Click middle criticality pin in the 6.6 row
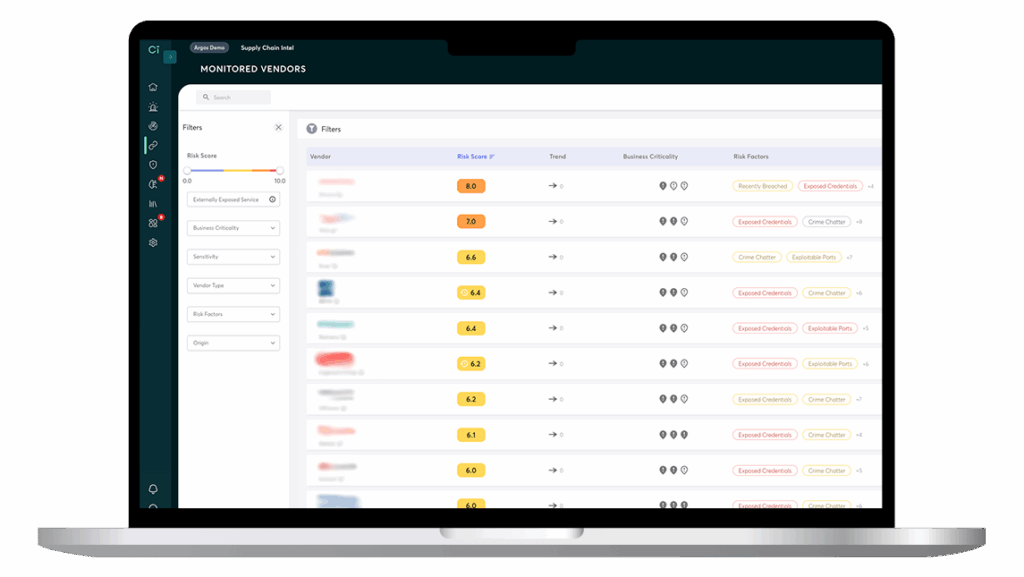The image size is (1024, 577). coord(673,257)
